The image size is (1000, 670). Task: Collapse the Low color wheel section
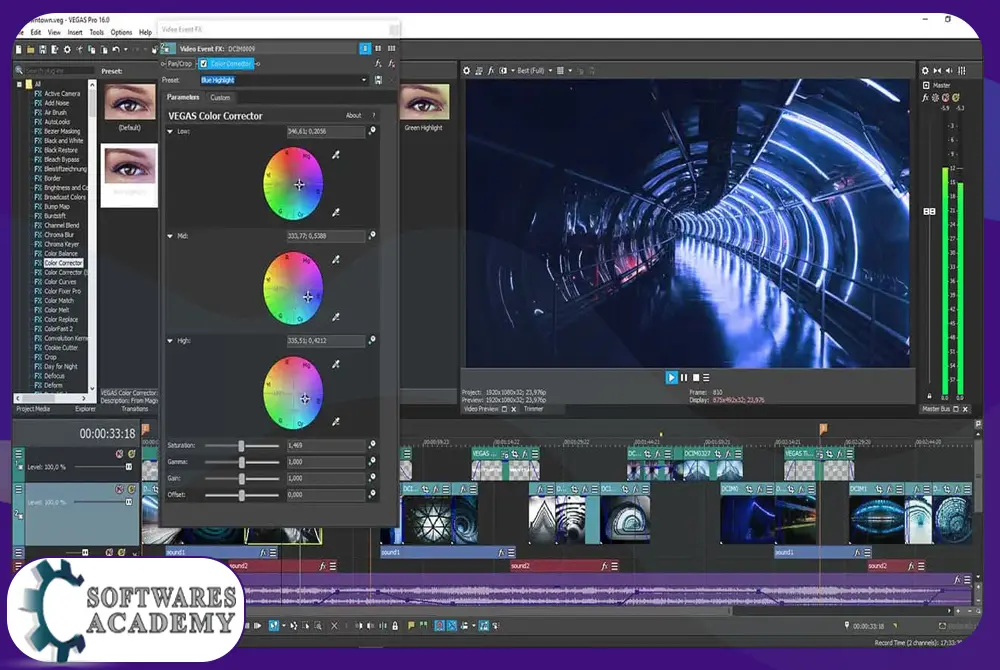(170, 131)
